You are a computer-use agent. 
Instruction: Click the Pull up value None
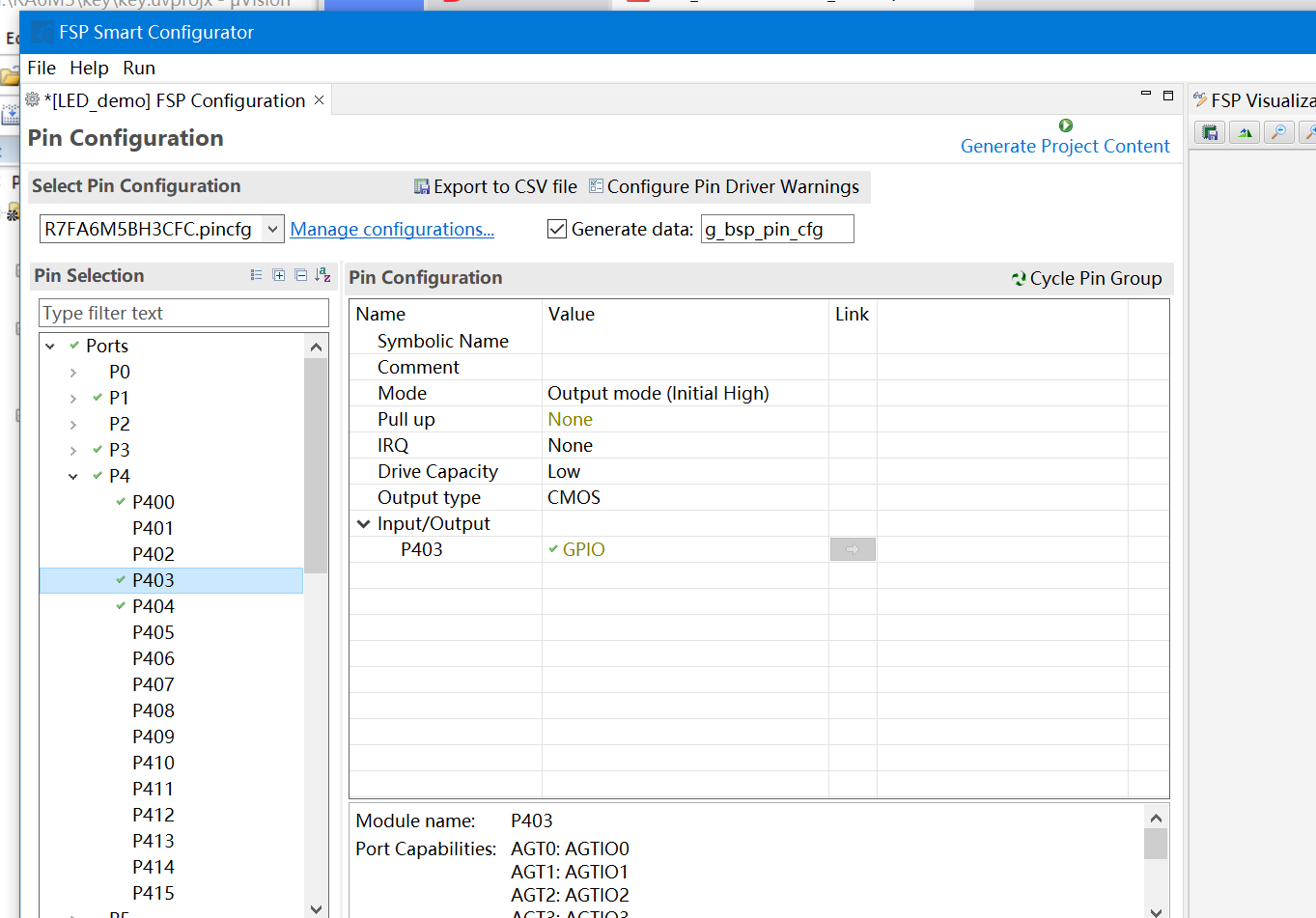pyautogui.click(x=570, y=419)
